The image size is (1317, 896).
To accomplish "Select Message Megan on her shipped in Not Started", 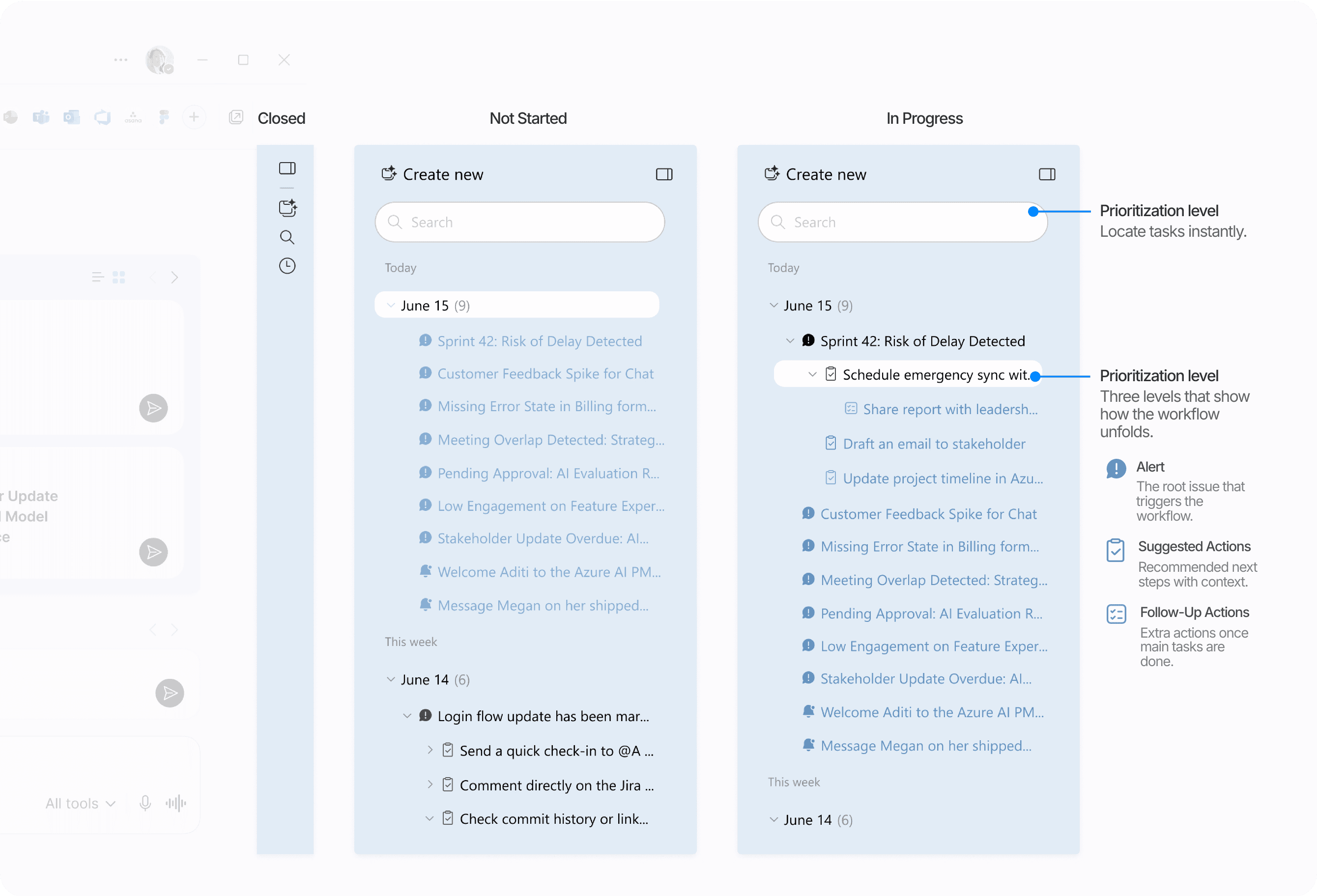I will [x=543, y=606].
